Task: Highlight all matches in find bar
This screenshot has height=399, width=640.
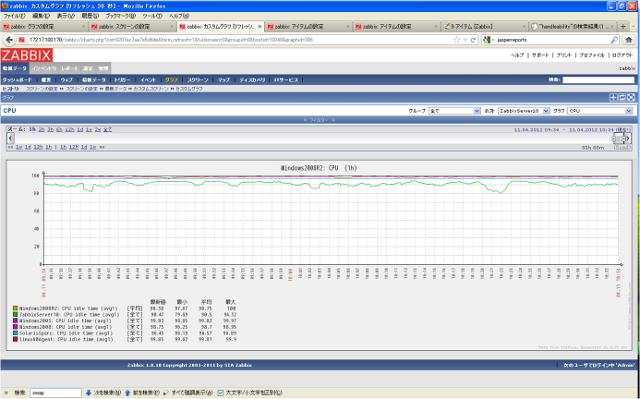Action: [188, 393]
